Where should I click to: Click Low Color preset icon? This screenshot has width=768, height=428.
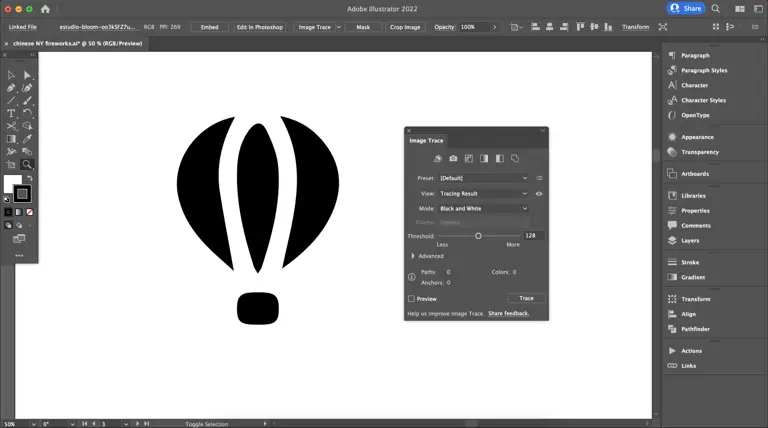point(469,159)
